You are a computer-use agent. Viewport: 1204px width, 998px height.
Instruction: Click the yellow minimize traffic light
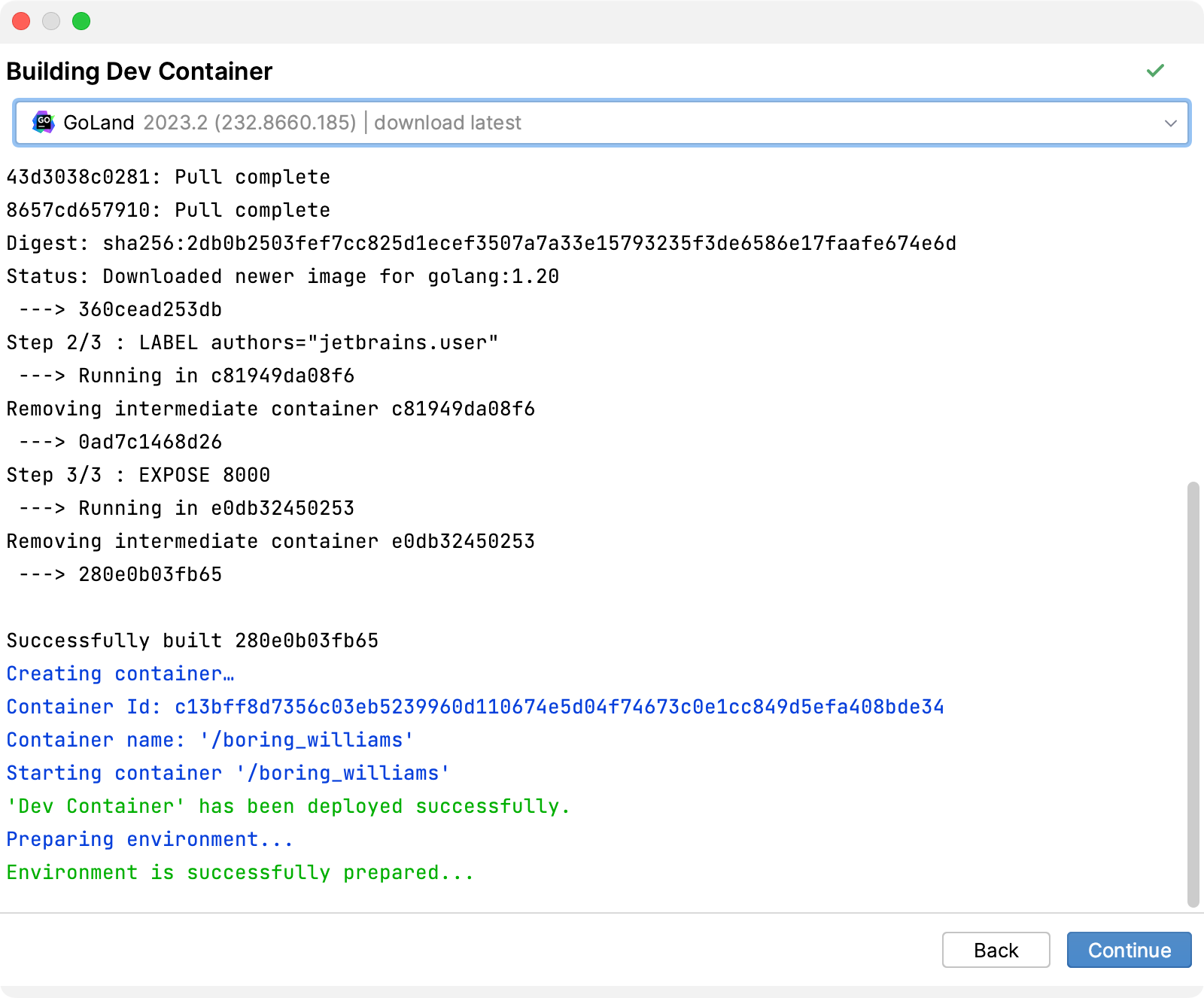click(50, 22)
